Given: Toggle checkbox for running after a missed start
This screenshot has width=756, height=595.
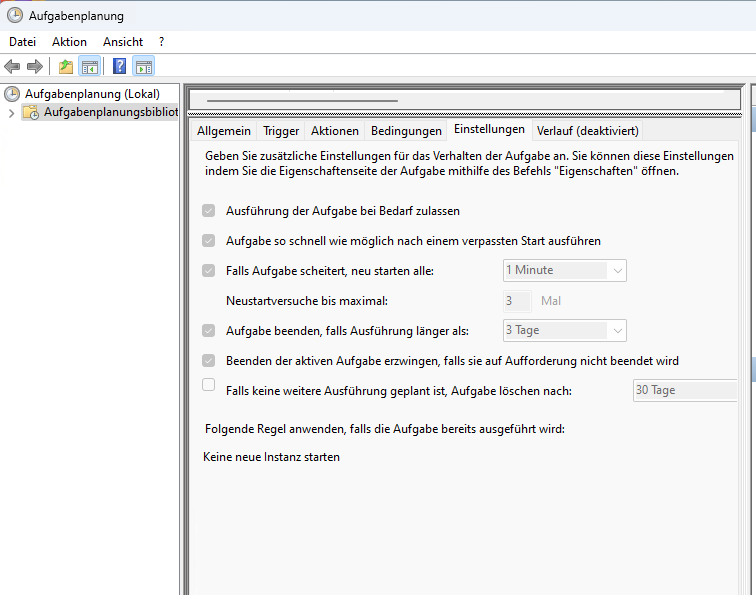Looking at the screenshot, I should pyautogui.click(x=208, y=241).
